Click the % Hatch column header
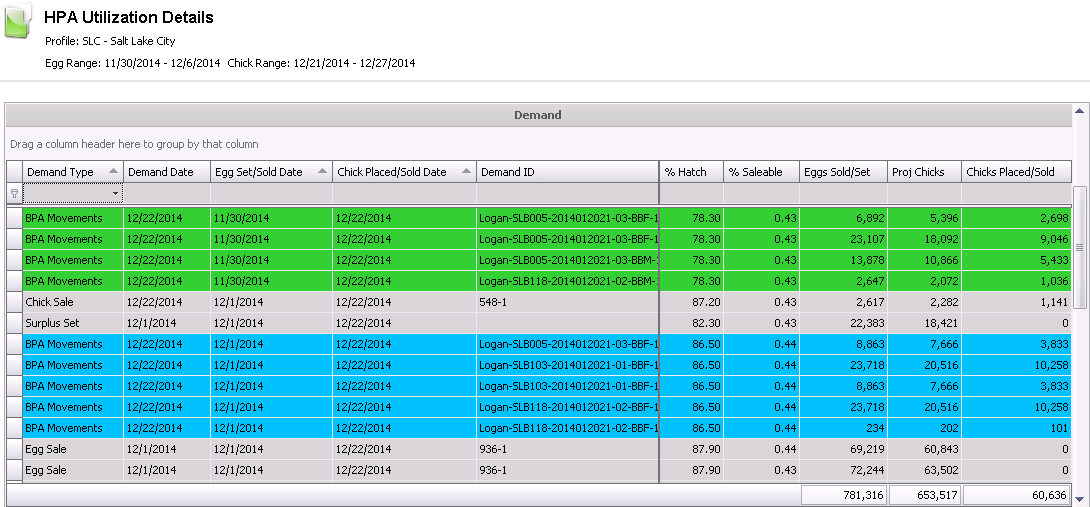 point(690,172)
